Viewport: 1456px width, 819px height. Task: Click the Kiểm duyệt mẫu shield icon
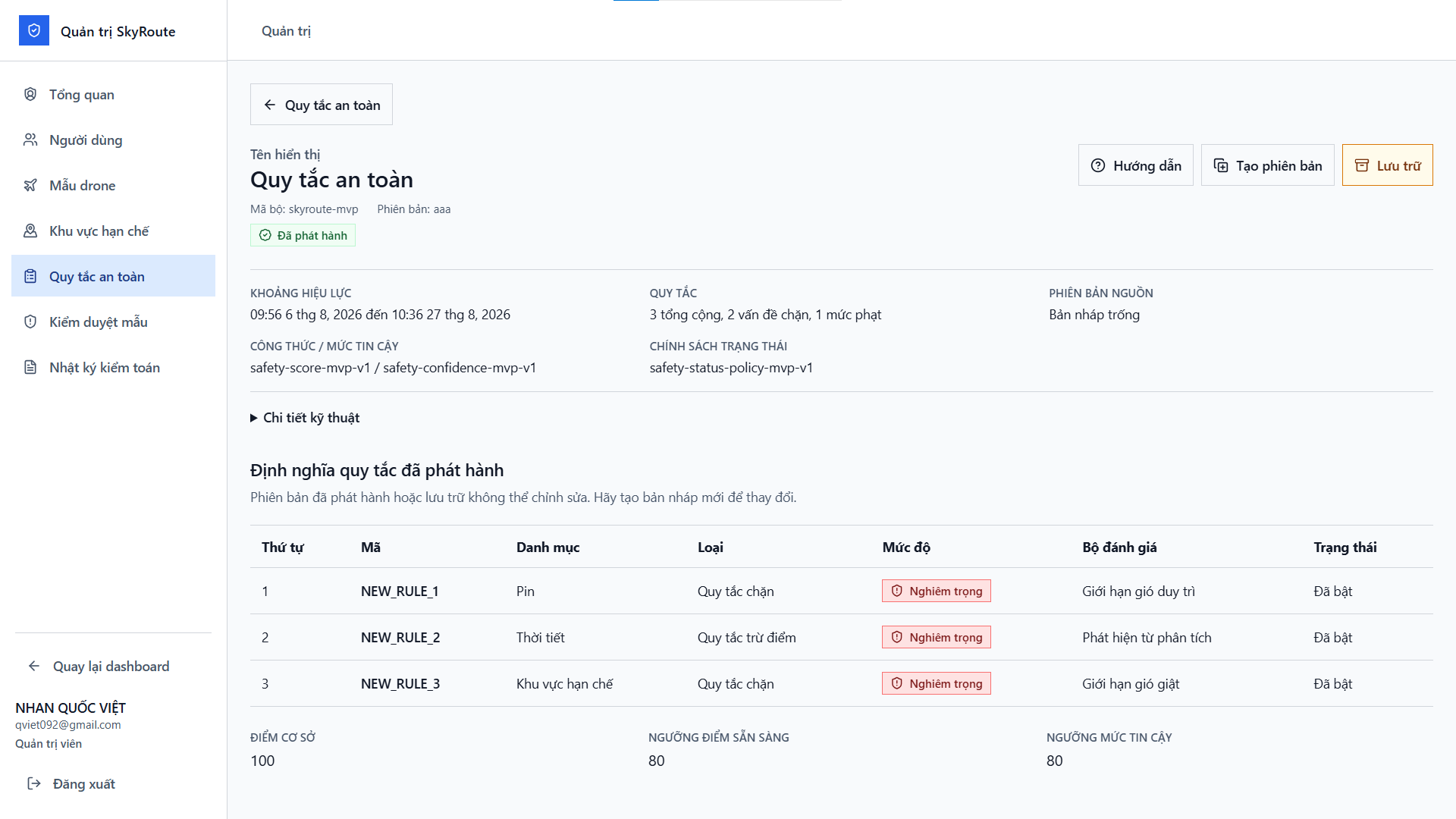[x=30, y=322]
